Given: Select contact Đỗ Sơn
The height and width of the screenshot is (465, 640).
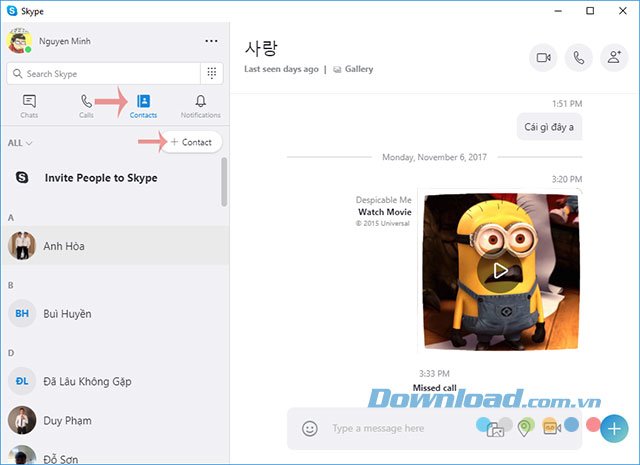Looking at the screenshot, I should tap(115, 453).
